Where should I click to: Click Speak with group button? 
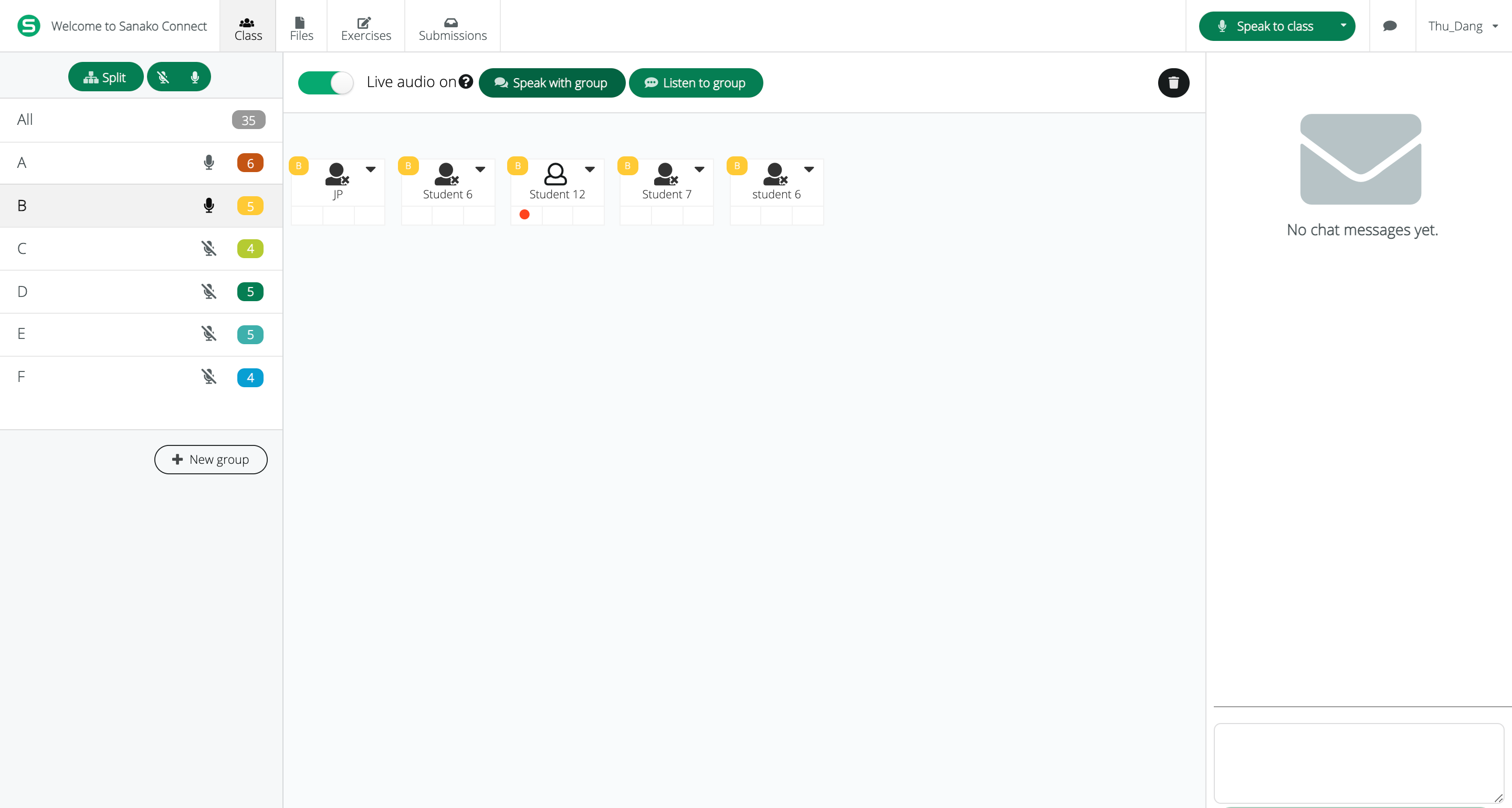[552, 83]
